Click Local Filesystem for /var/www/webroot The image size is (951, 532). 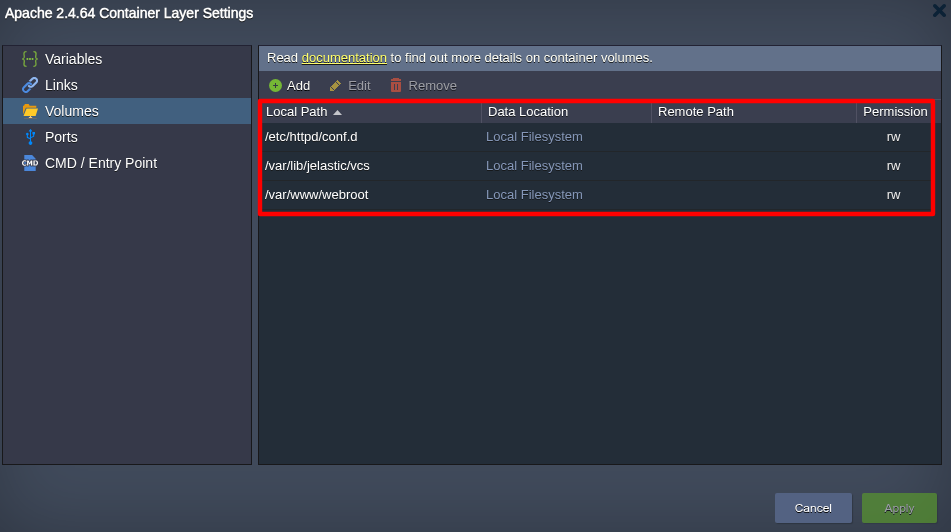[534, 195]
